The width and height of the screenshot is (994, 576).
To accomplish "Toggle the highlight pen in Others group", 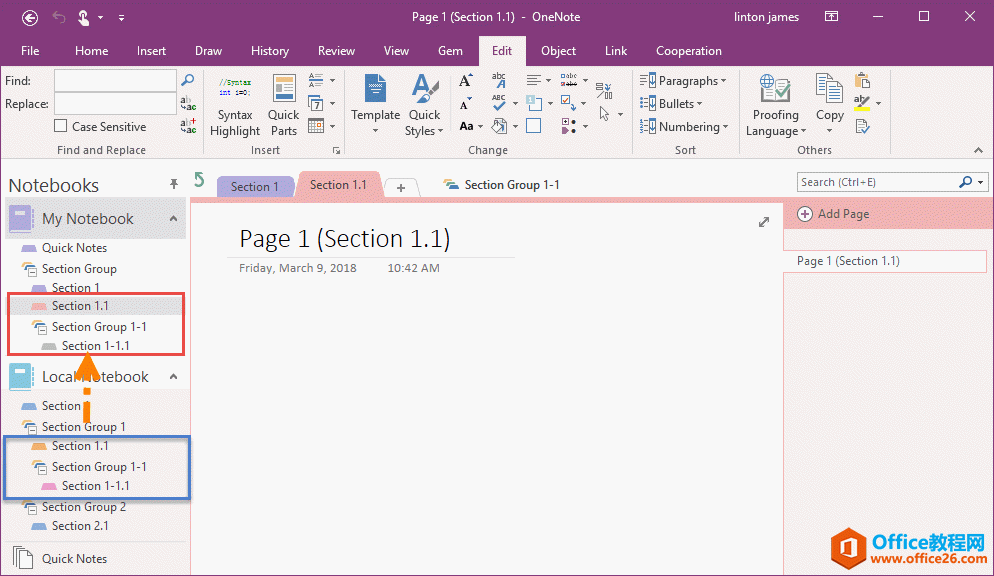I will [862, 103].
